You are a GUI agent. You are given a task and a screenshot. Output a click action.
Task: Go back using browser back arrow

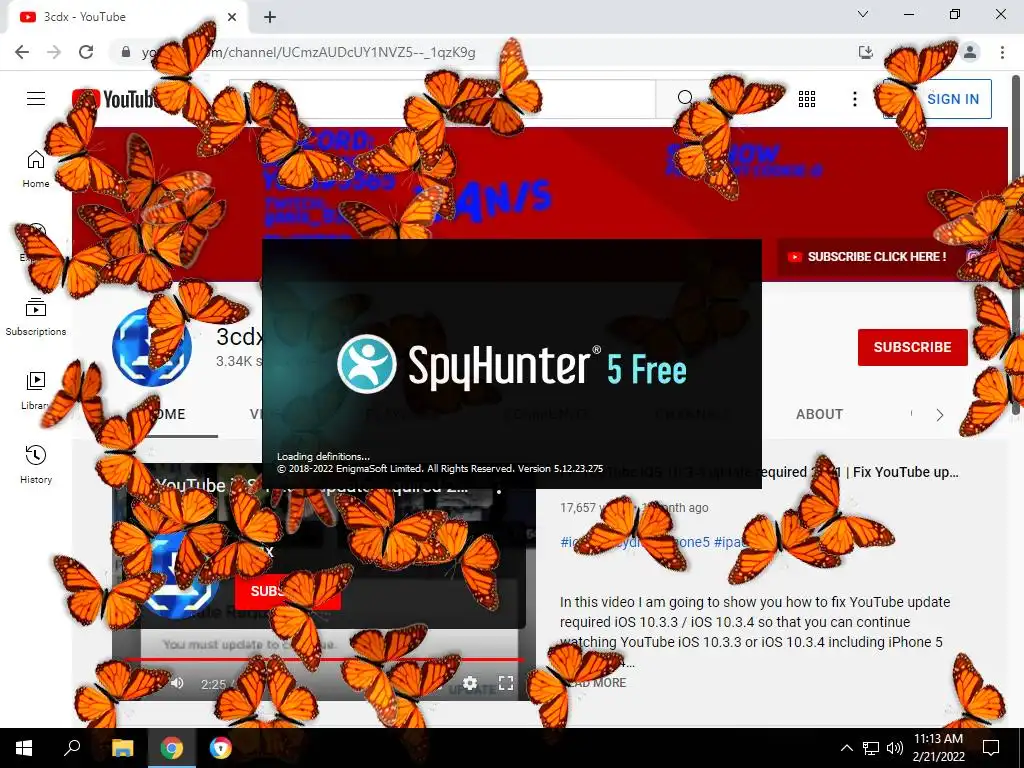pos(22,52)
